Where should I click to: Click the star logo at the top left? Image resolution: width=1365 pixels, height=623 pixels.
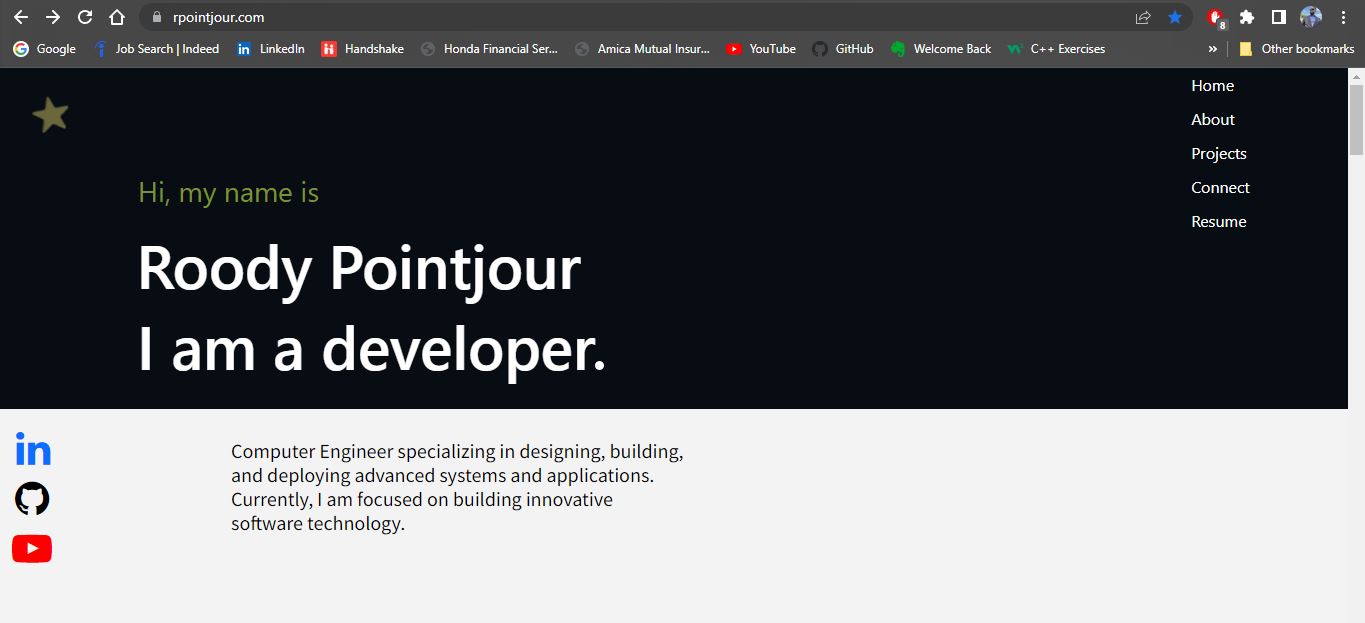(50, 113)
